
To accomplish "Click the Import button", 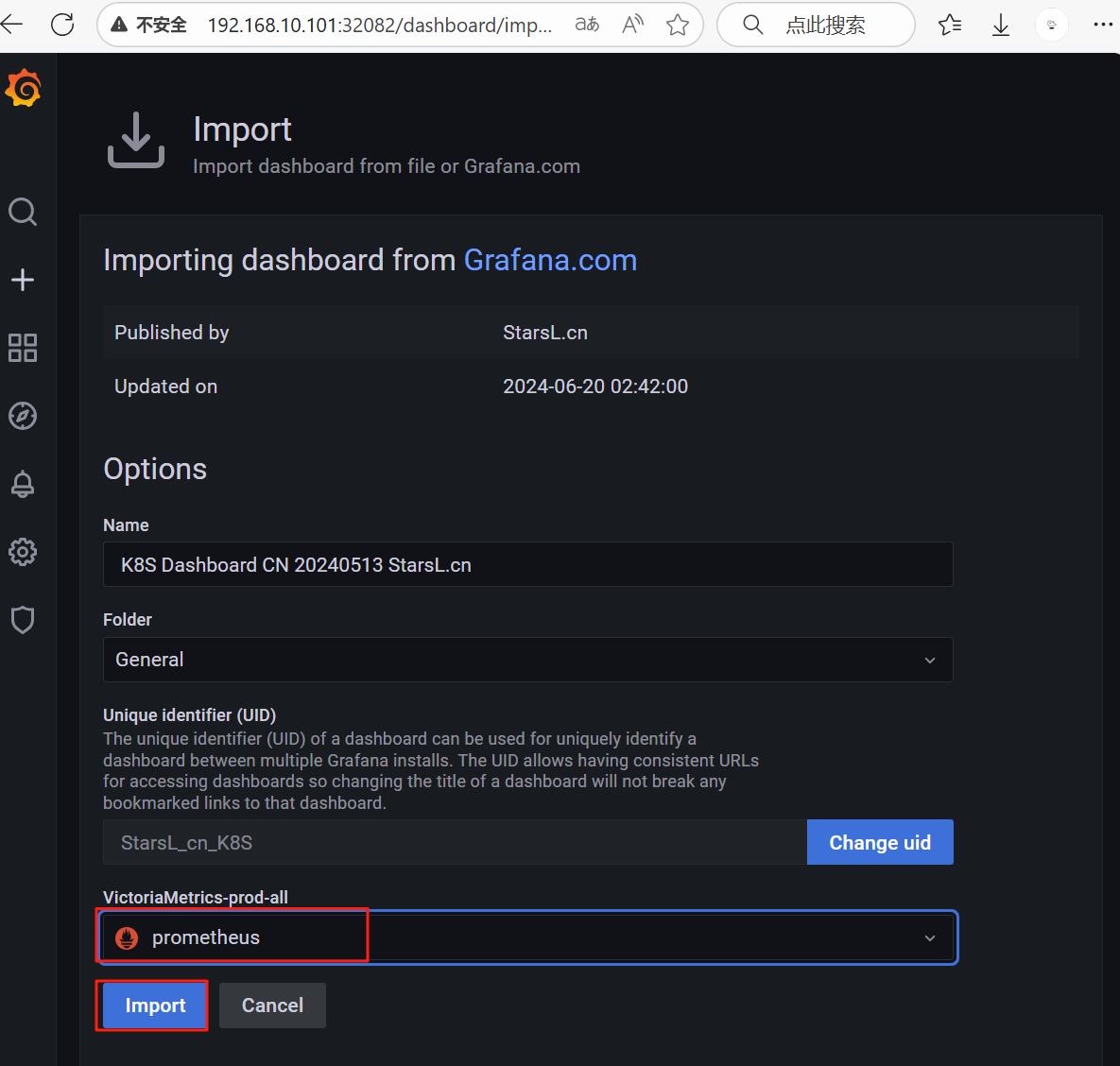I will [x=155, y=1006].
